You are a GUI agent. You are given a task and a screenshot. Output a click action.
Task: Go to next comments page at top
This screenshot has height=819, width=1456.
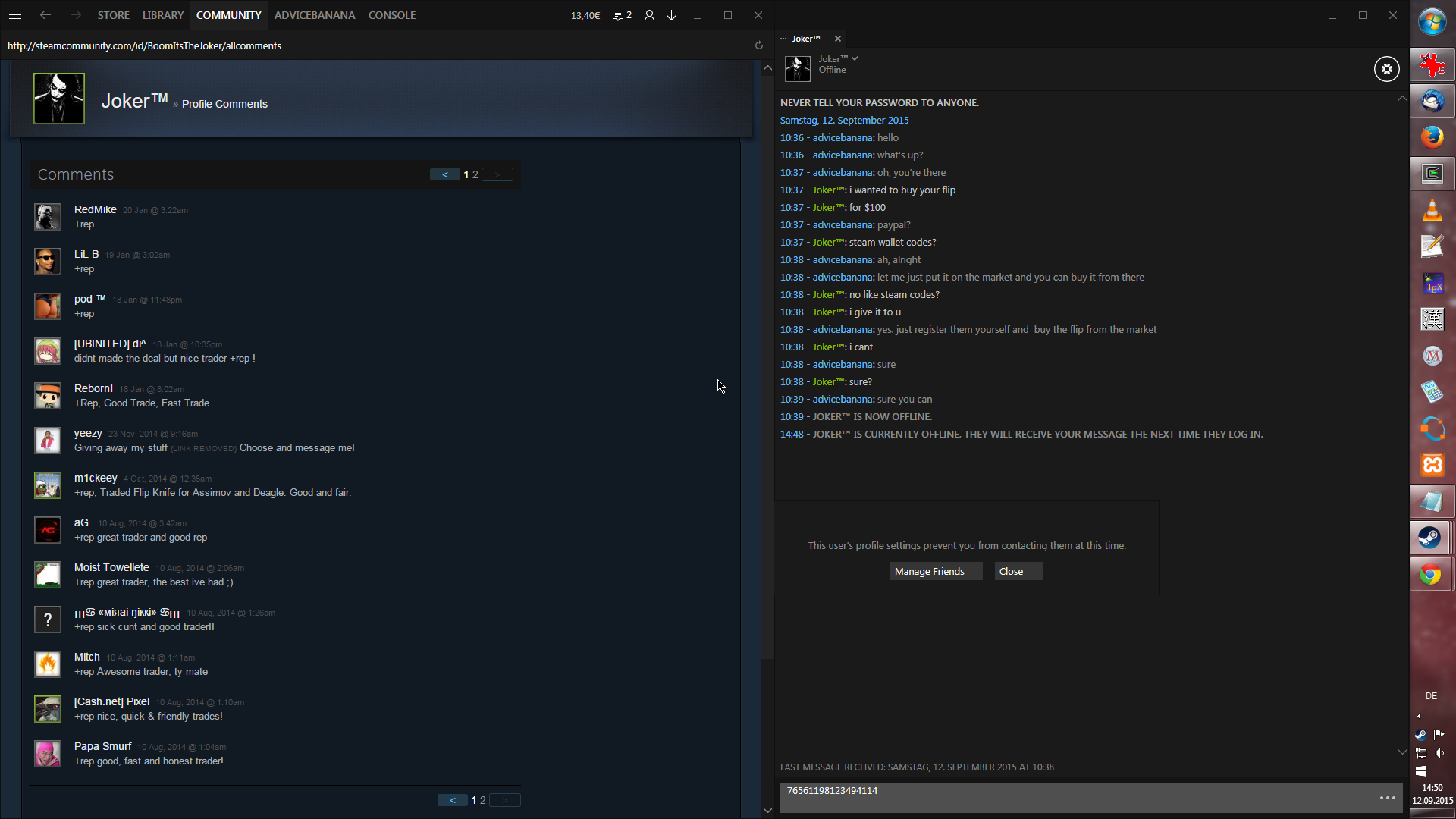coord(497,174)
